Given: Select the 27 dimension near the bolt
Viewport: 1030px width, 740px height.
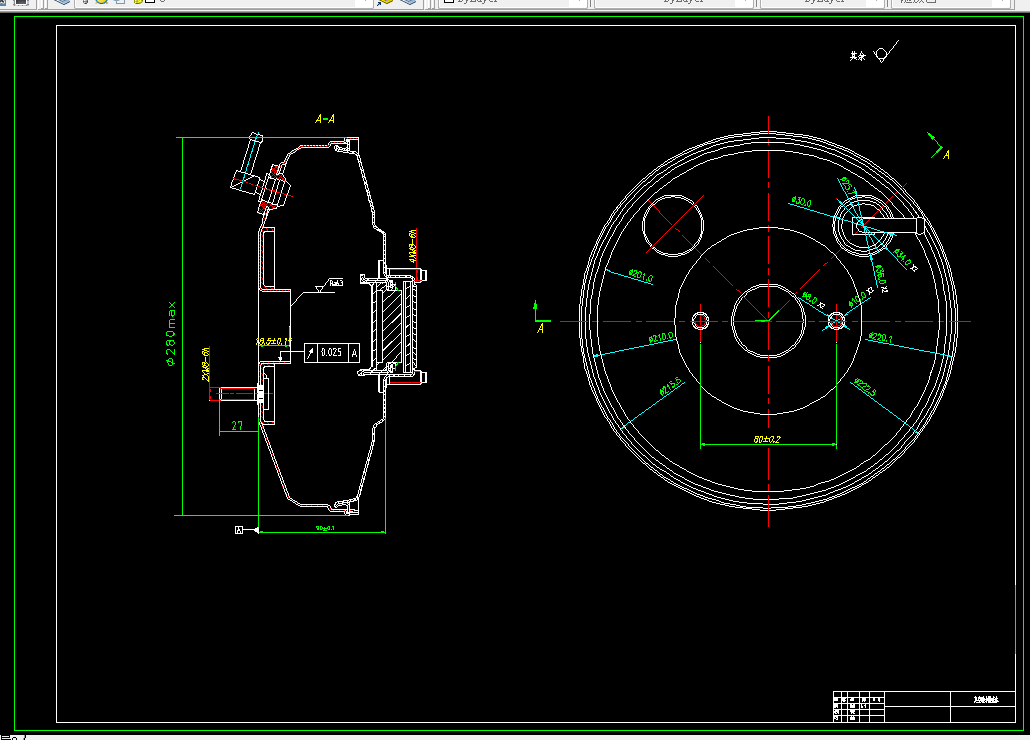Looking at the screenshot, I should coord(237,426).
